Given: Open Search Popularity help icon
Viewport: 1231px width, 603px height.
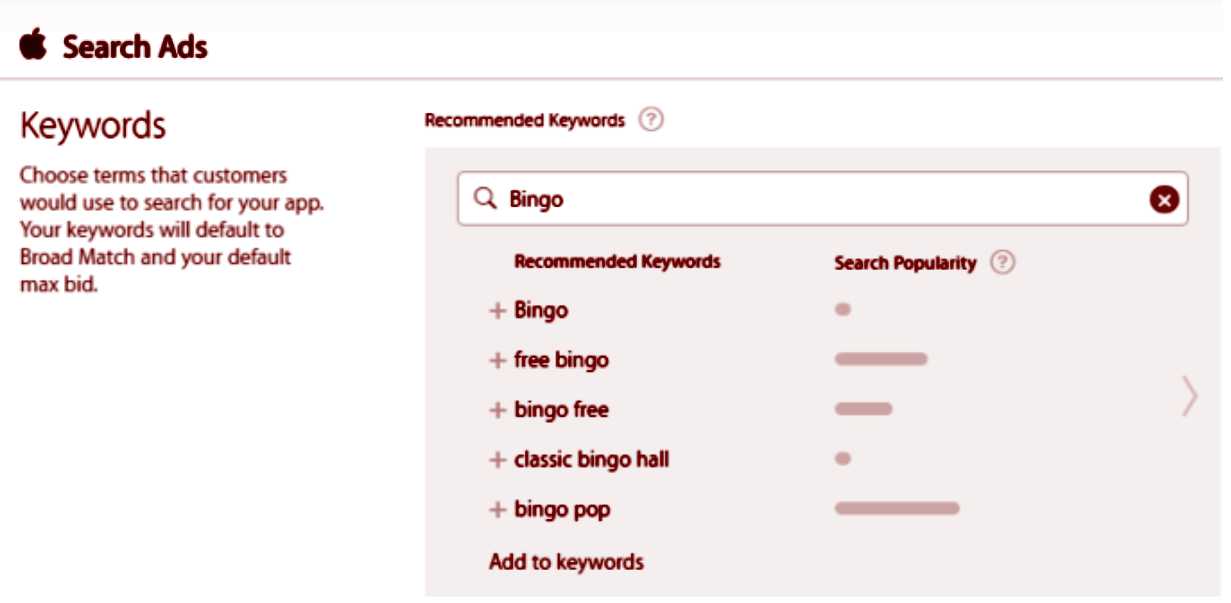Looking at the screenshot, I should pyautogui.click(x=1002, y=263).
